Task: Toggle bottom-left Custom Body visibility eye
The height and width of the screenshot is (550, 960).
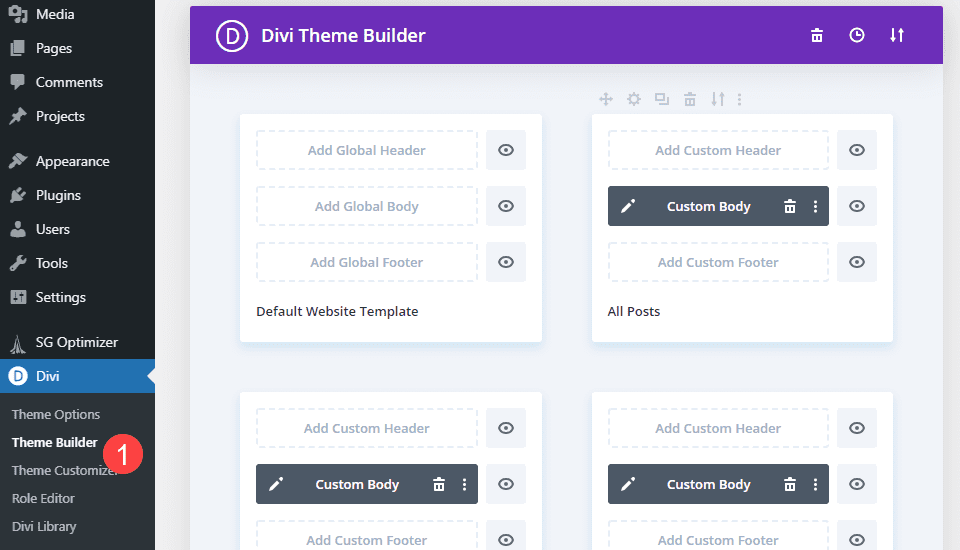Action: click(506, 484)
